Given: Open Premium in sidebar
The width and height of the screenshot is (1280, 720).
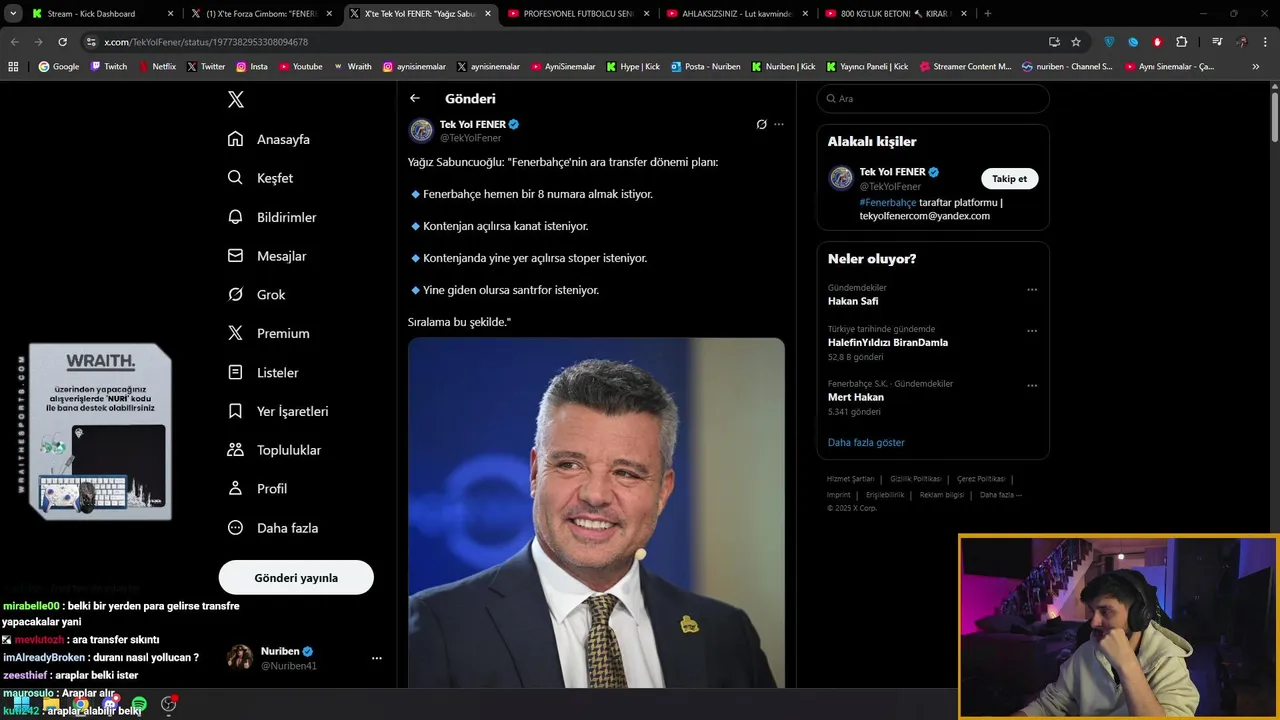Looking at the screenshot, I should coord(268,333).
